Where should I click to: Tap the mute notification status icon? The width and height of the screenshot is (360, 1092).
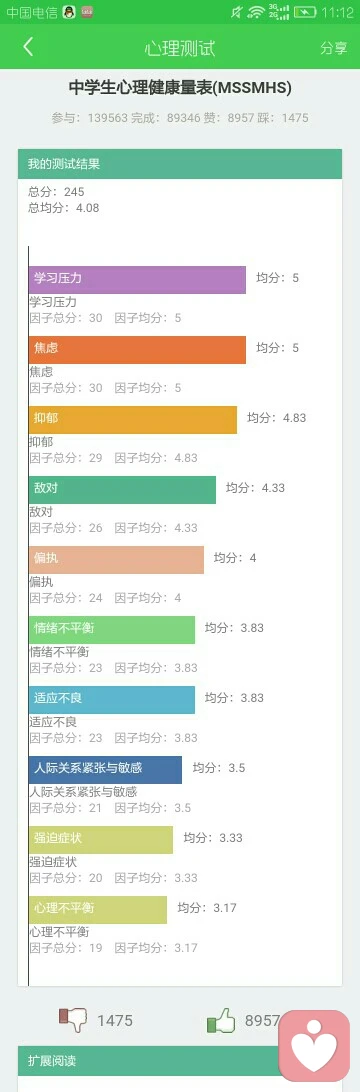point(237,12)
